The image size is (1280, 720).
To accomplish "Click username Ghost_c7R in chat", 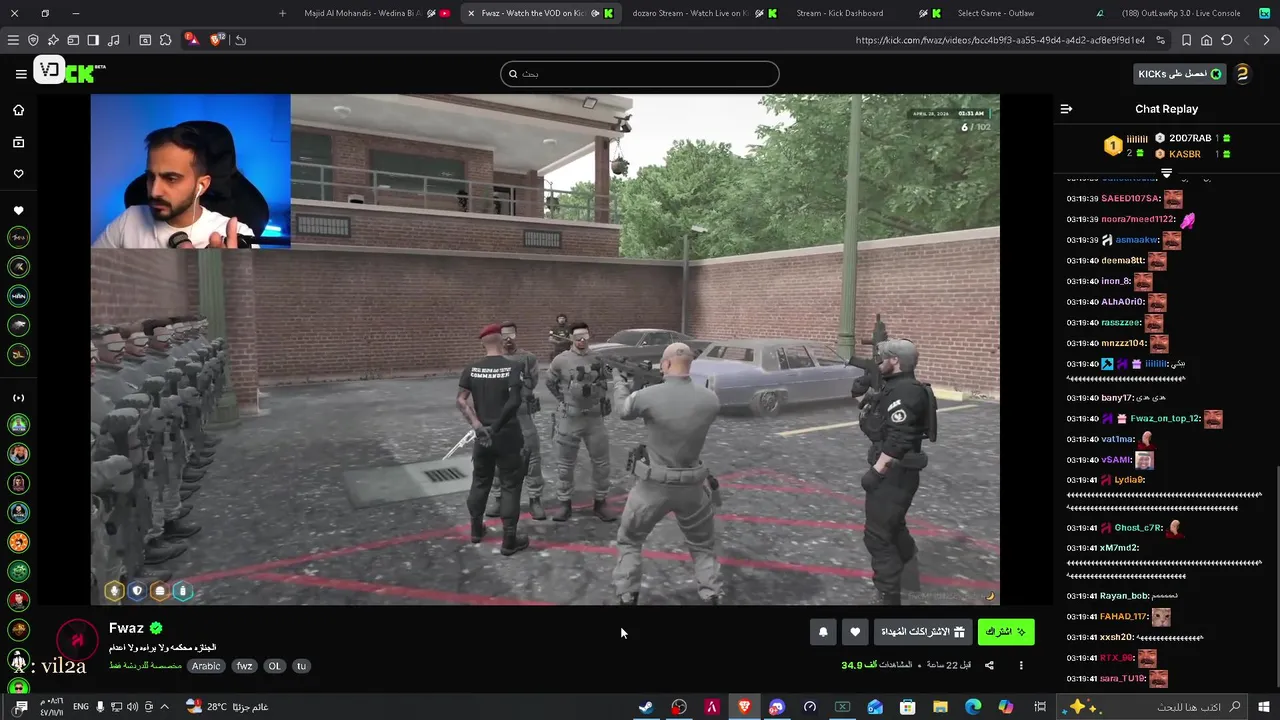I will click(x=1138, y=528).
